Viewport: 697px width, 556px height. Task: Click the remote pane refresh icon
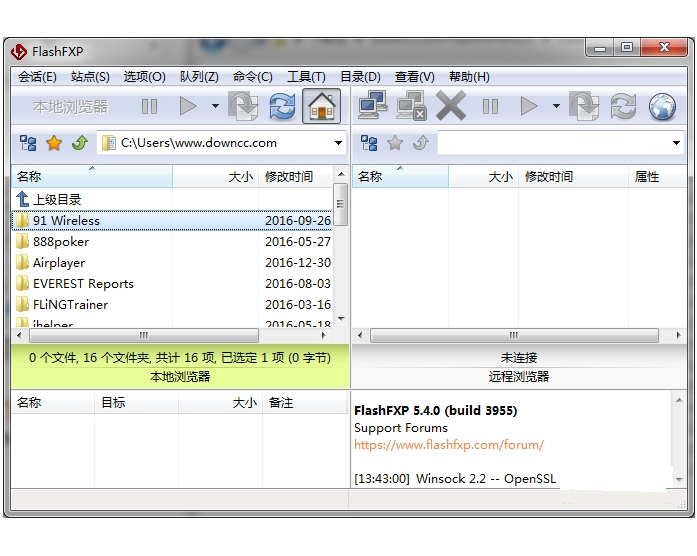[x=623, y=106]
